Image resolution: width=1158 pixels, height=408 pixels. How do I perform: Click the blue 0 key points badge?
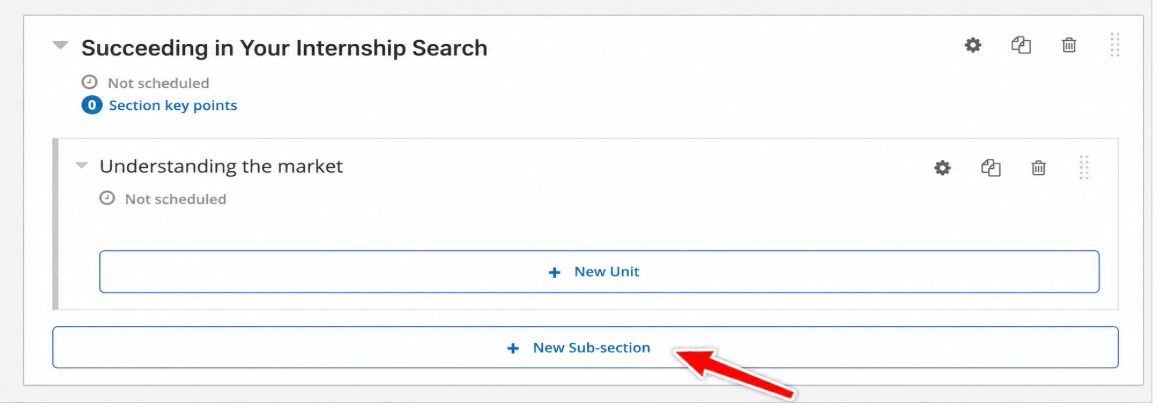[x=92, y=106]
